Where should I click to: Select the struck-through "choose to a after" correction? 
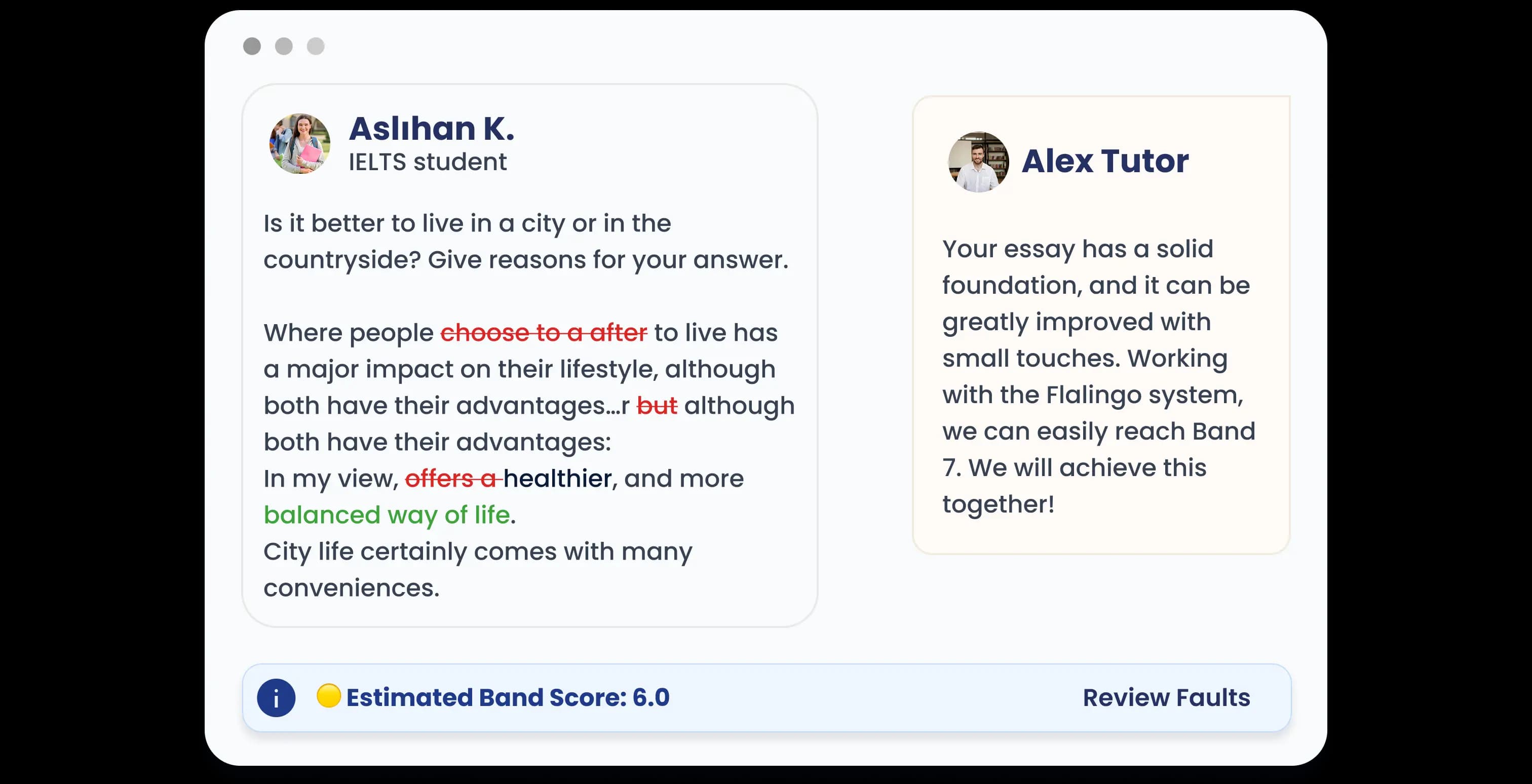543,333
